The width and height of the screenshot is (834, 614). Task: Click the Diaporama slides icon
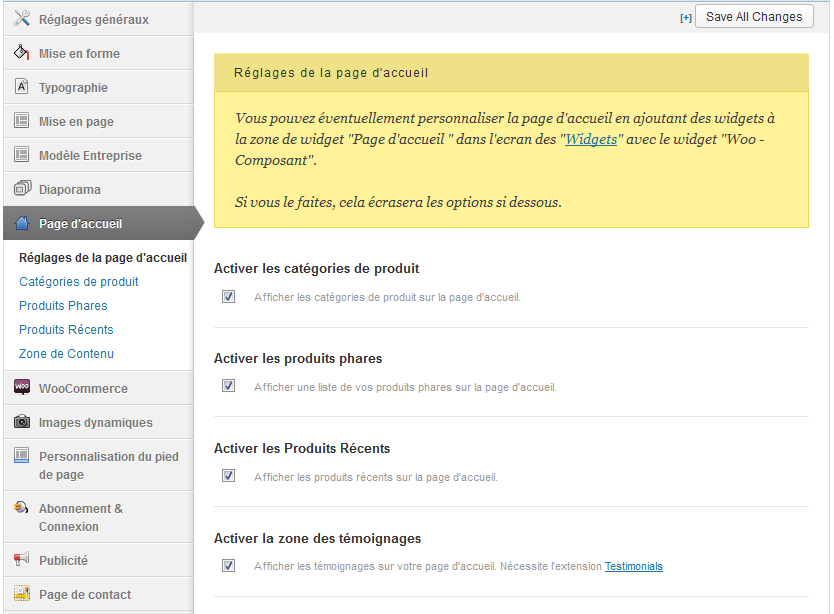coord(21,189)
